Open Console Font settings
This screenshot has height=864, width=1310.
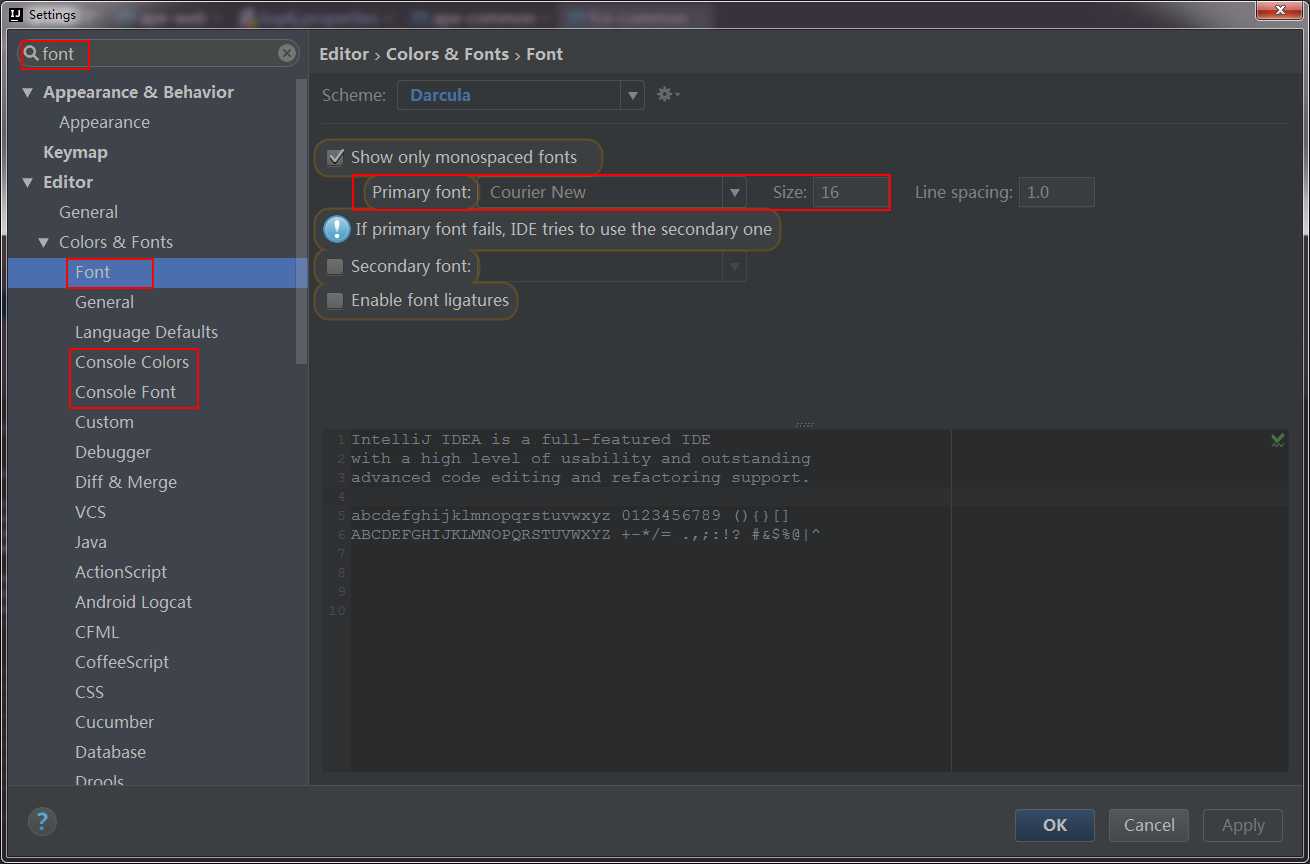(125, 392)
